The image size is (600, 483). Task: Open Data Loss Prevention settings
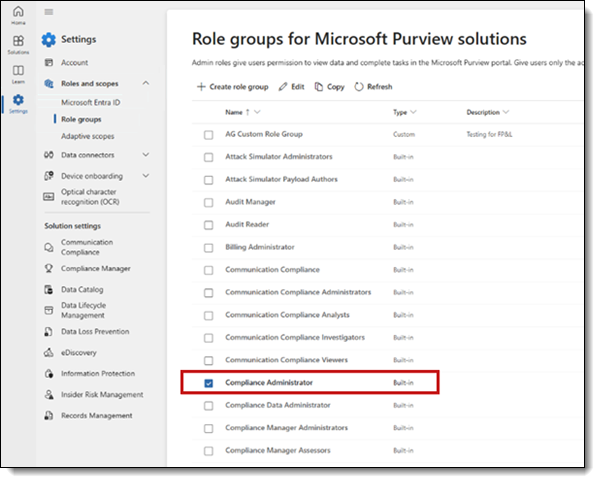(x=95, y=331)
